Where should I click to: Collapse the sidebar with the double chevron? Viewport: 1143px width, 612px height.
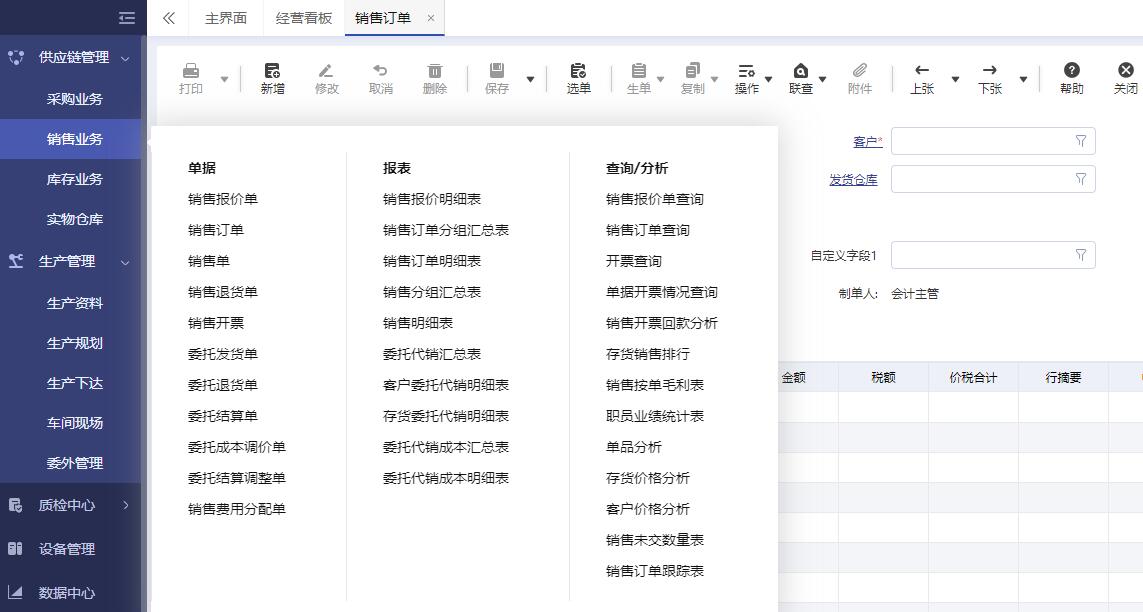pyautogui.click(x=127, y=17)
